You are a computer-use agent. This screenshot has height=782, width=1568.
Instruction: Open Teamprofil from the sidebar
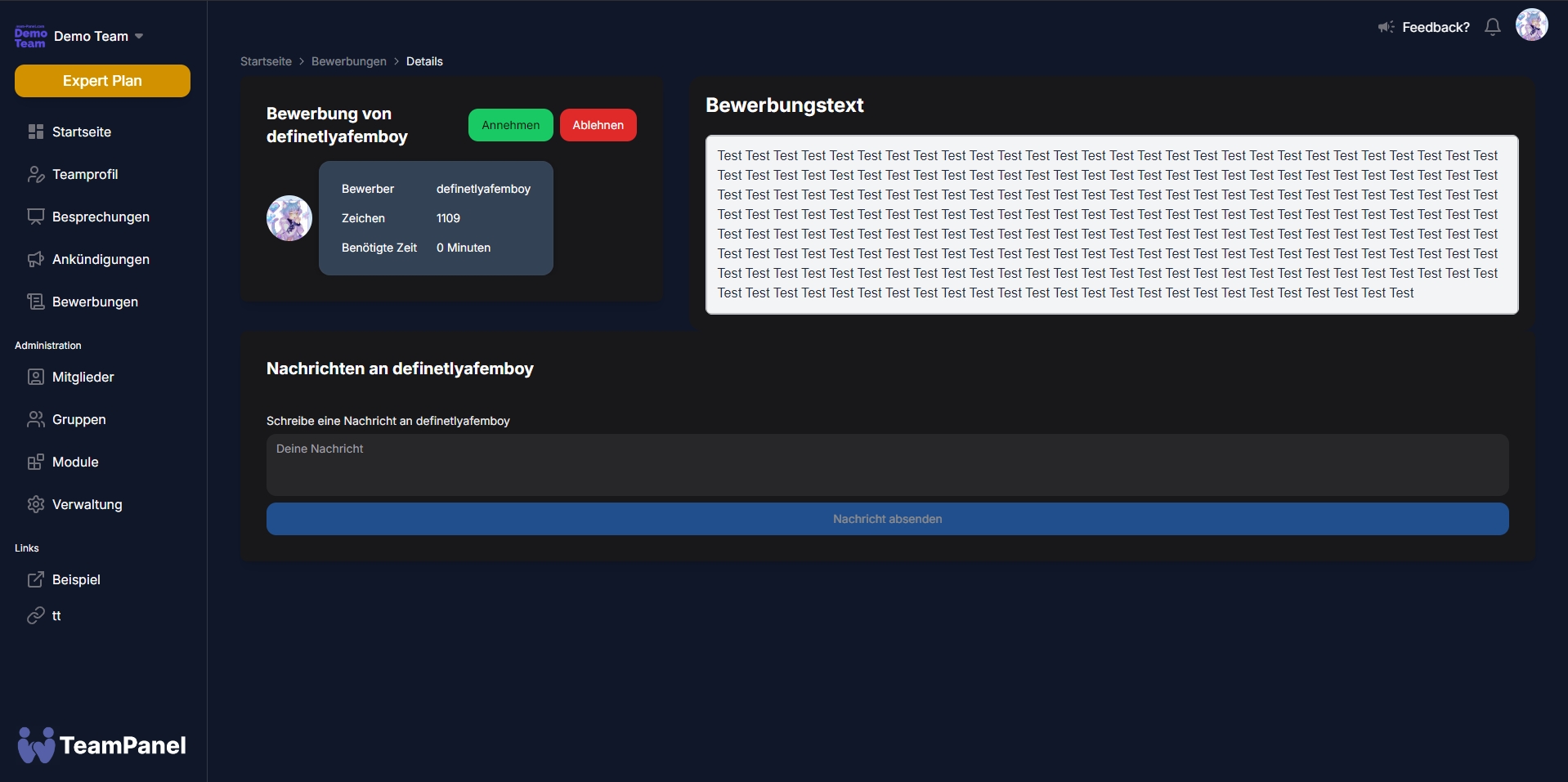tap(84, 174)
